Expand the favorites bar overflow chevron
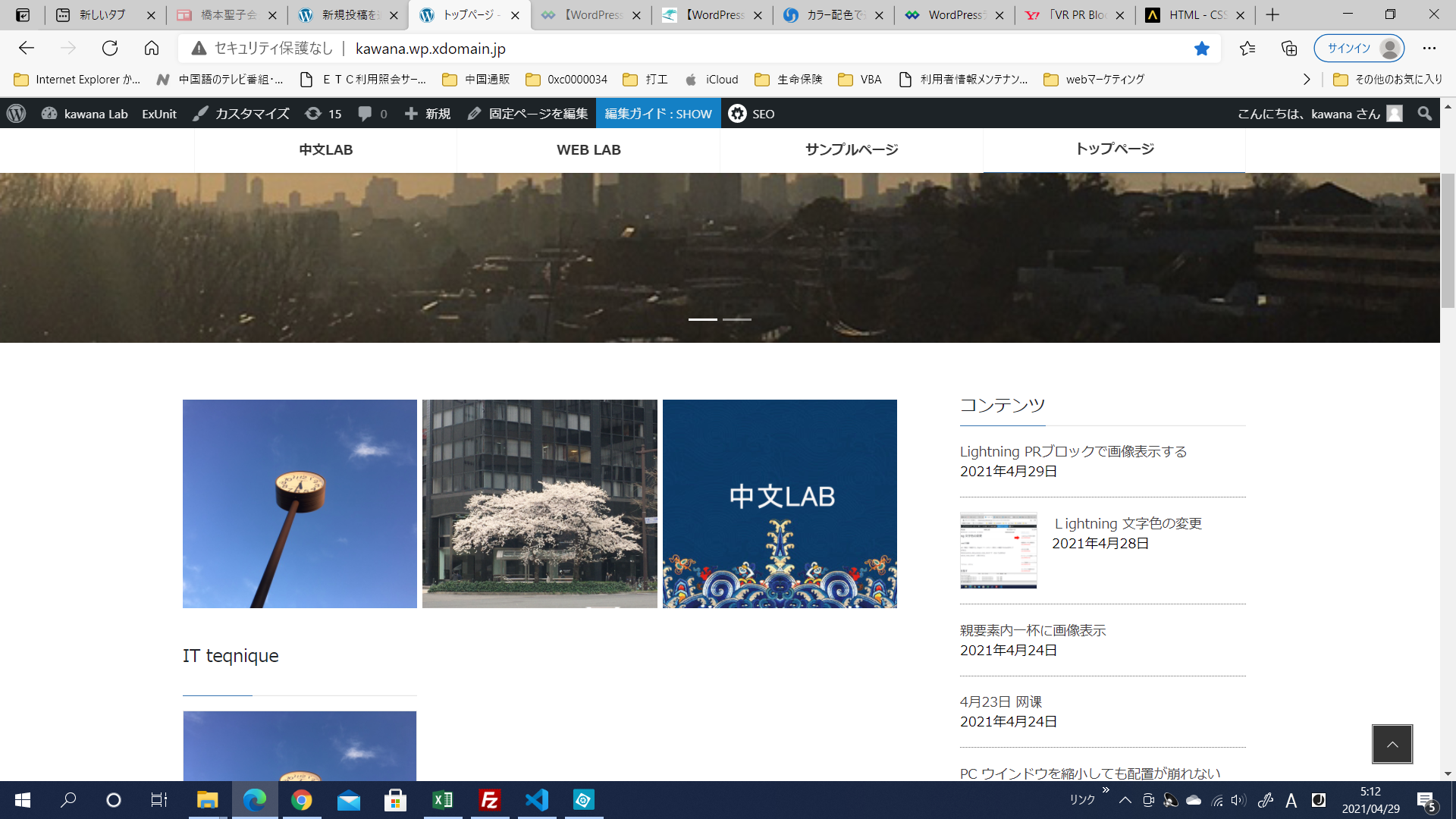 1307,79
